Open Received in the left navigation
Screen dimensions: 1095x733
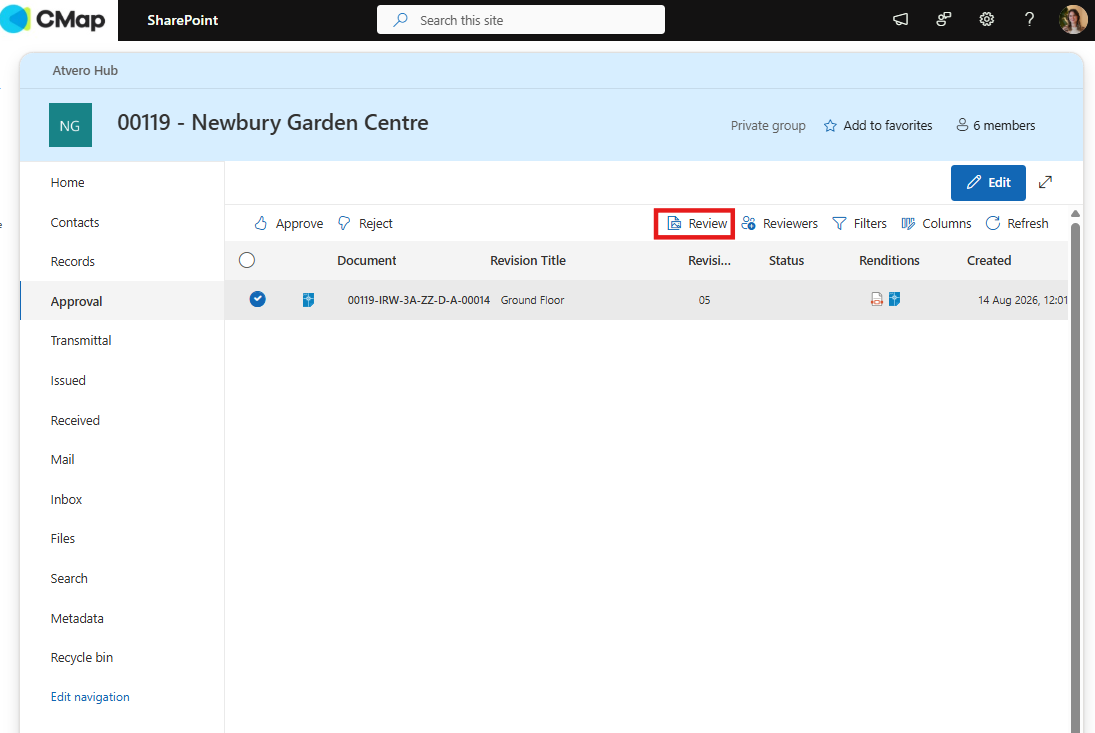pyautogui.click(x=75, y=420)
